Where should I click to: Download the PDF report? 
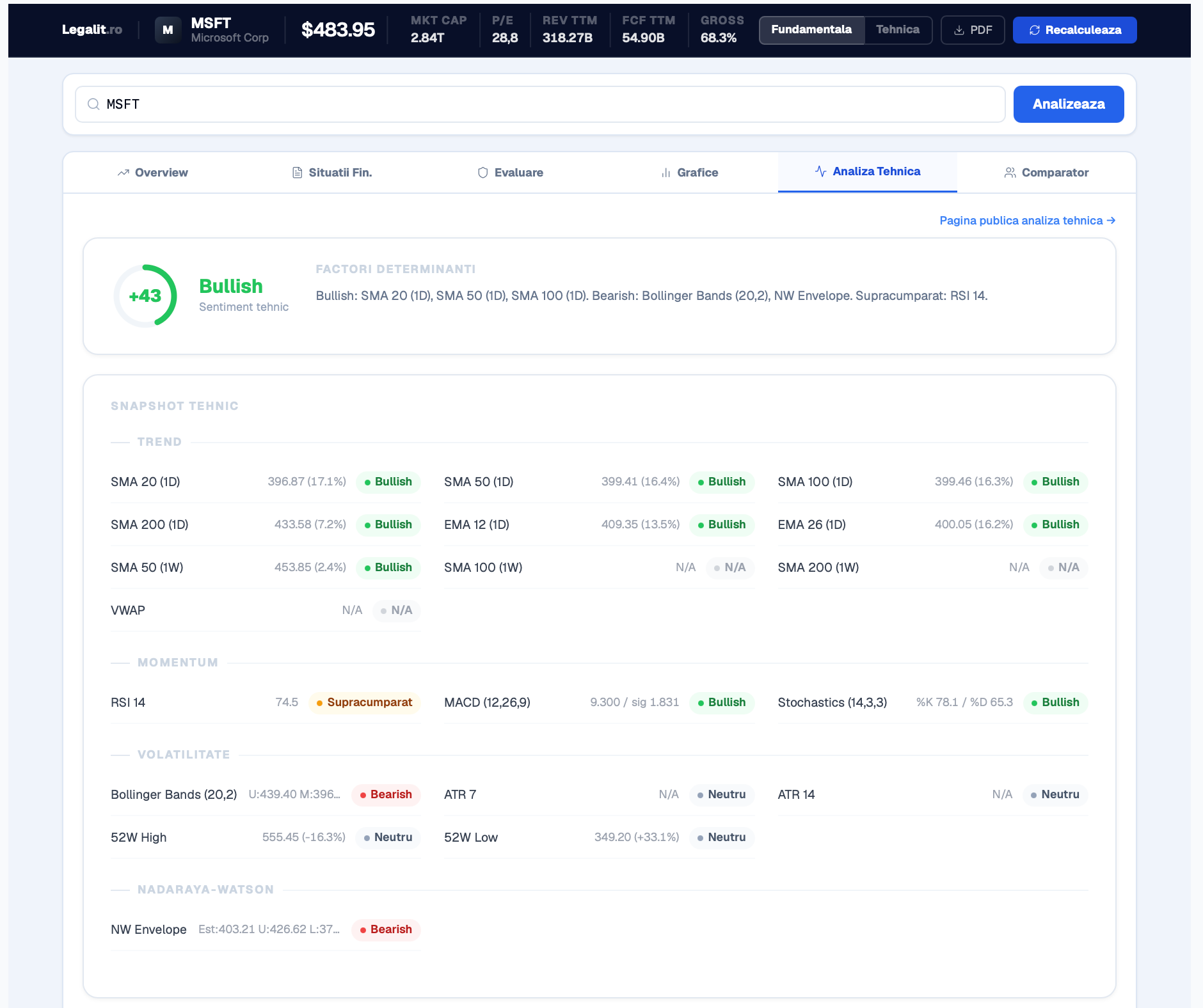(973, 30)
